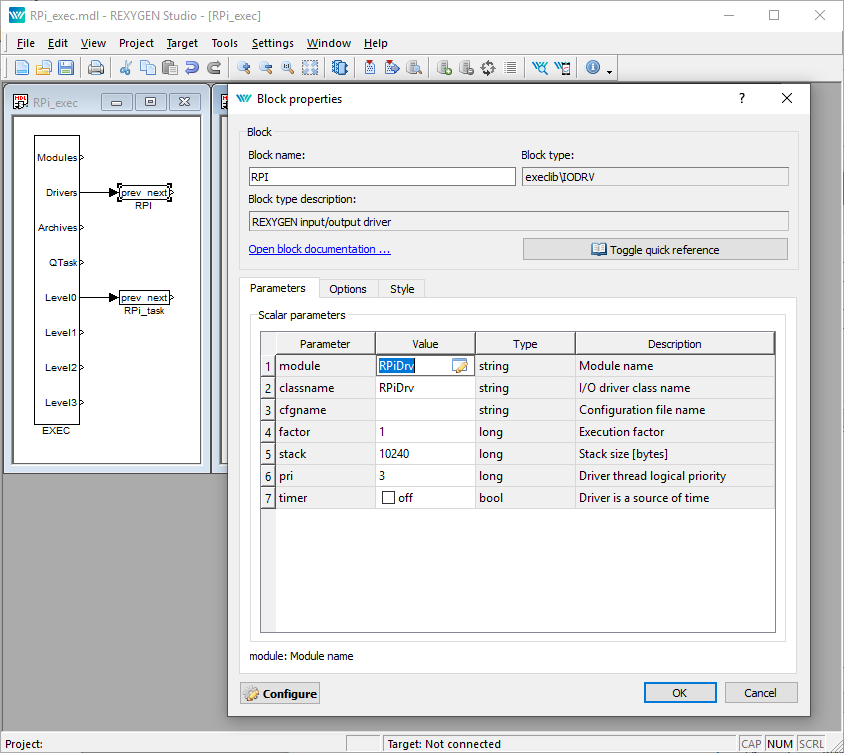The image size is (844, 753).
Task: Cancel the Block properties dialog
Action: [x=761, y=693]
